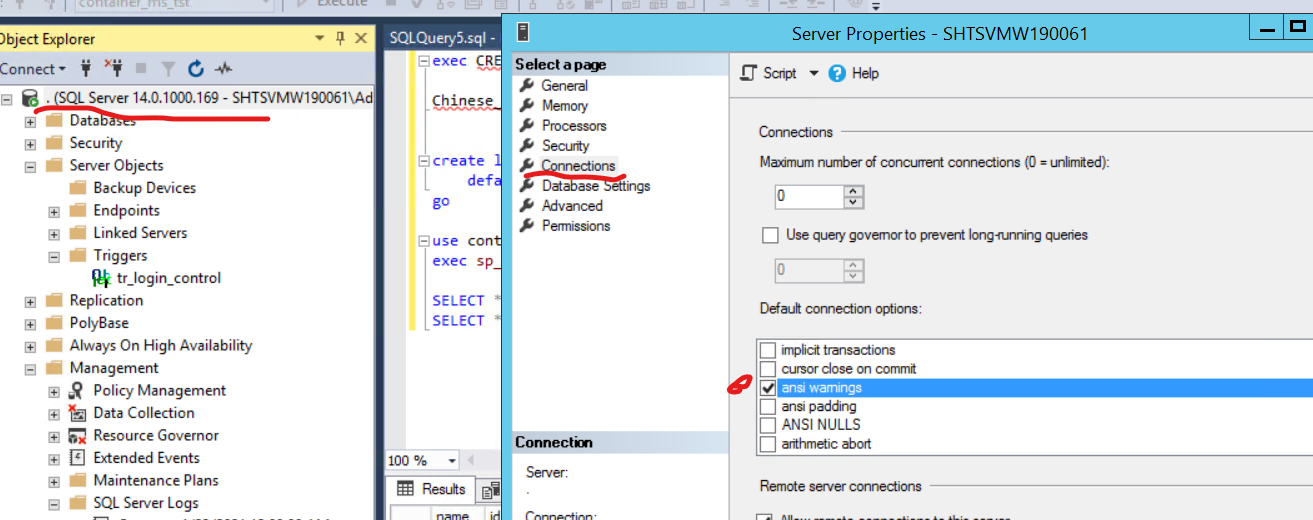Screen dimensions: 1313x520
Task: Collapse the Server Objects node
Action: click(30, 166)
